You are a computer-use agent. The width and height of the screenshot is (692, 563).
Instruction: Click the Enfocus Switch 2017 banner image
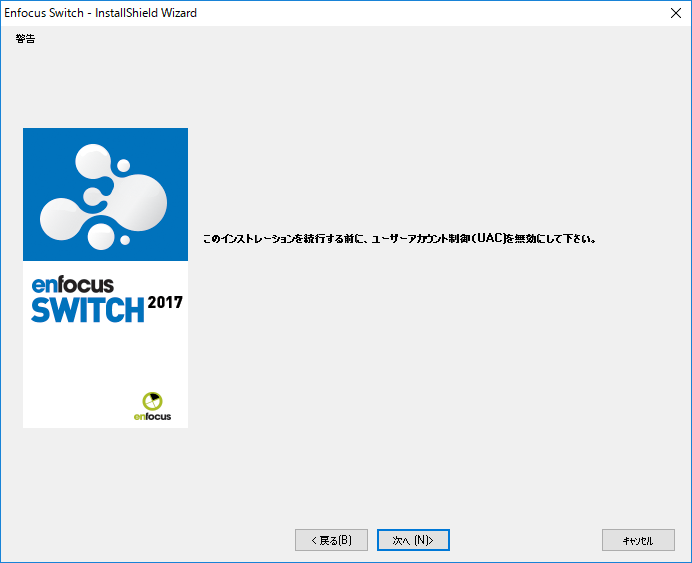click(x=105, y=278)
